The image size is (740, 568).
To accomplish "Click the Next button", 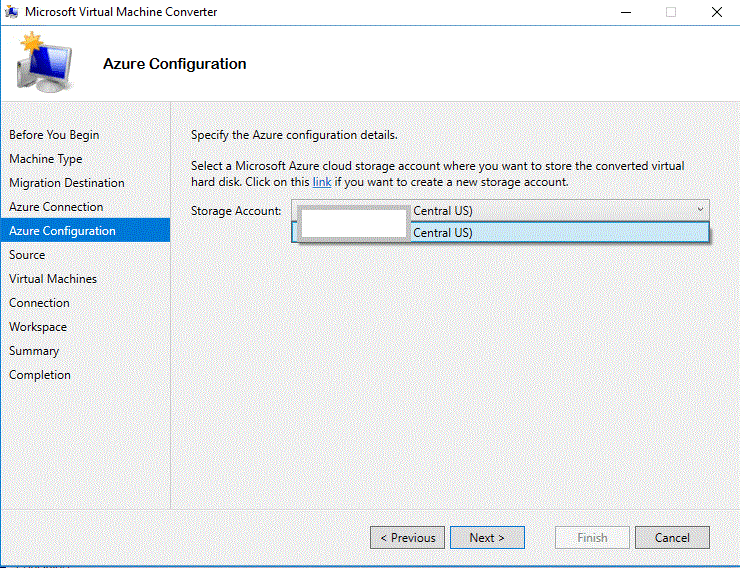I will (487, 537).
